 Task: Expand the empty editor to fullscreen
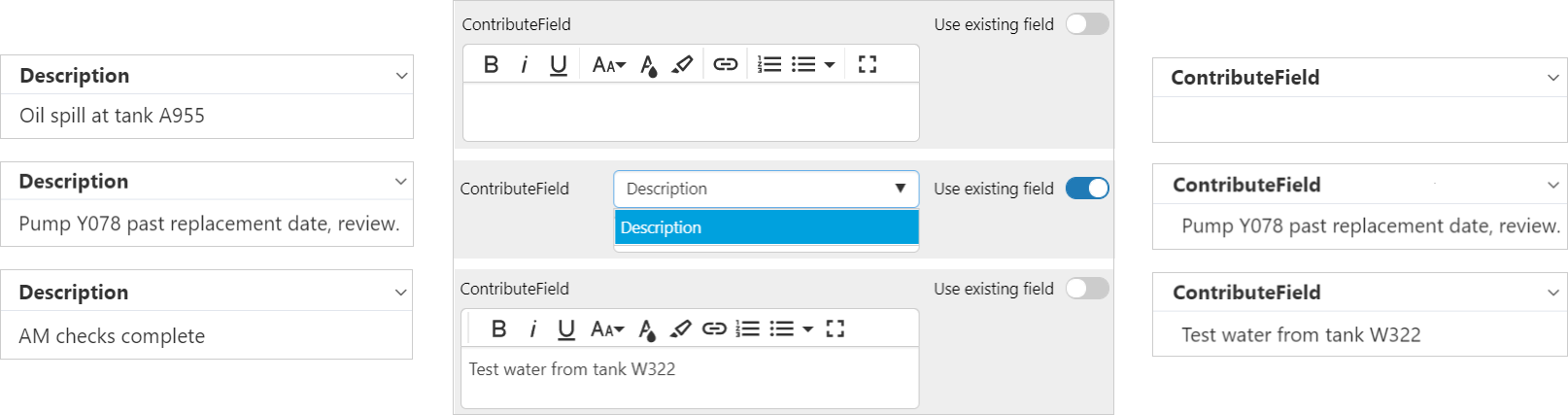point(868,64)
